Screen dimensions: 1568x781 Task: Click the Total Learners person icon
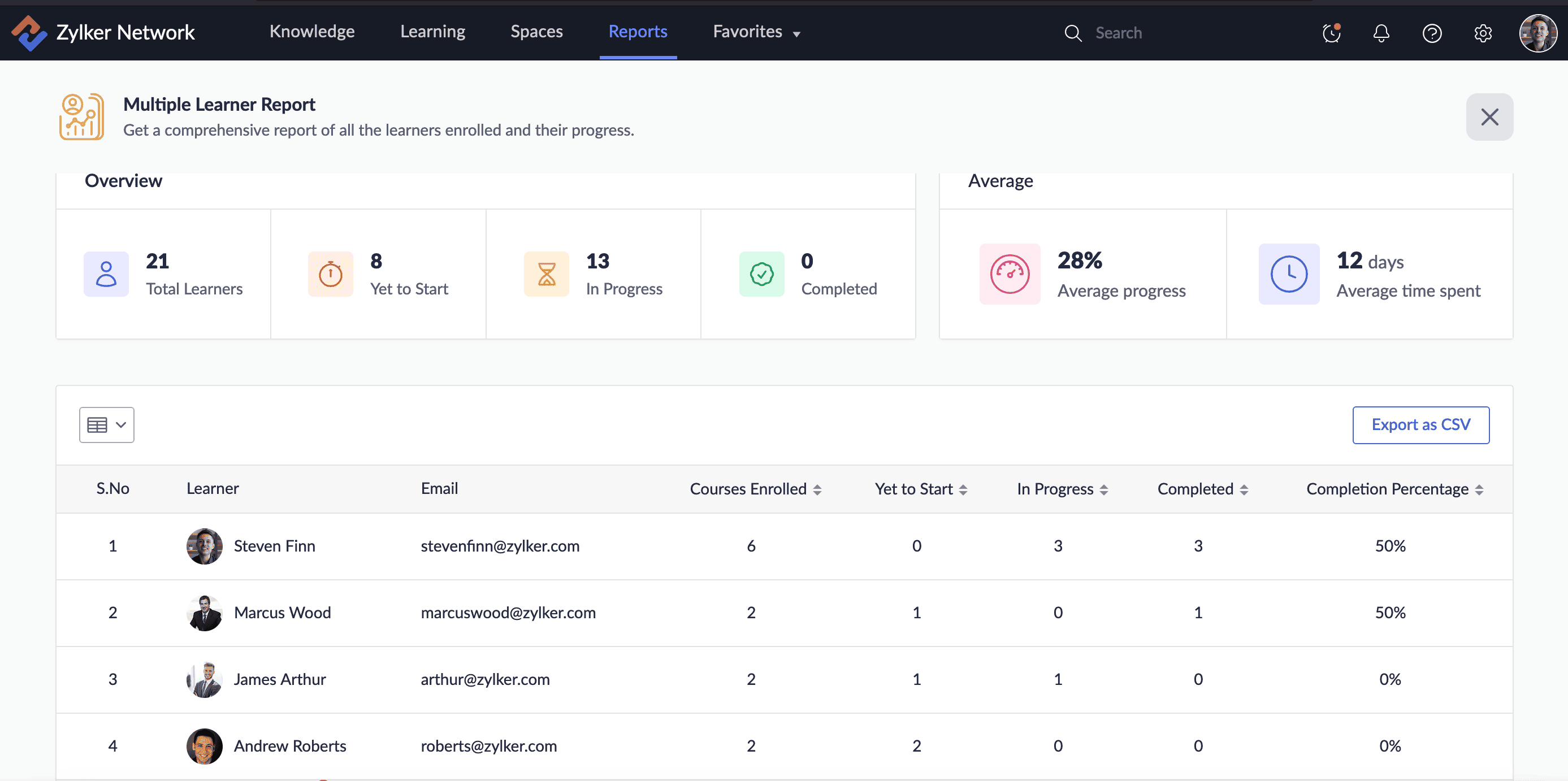106,274
